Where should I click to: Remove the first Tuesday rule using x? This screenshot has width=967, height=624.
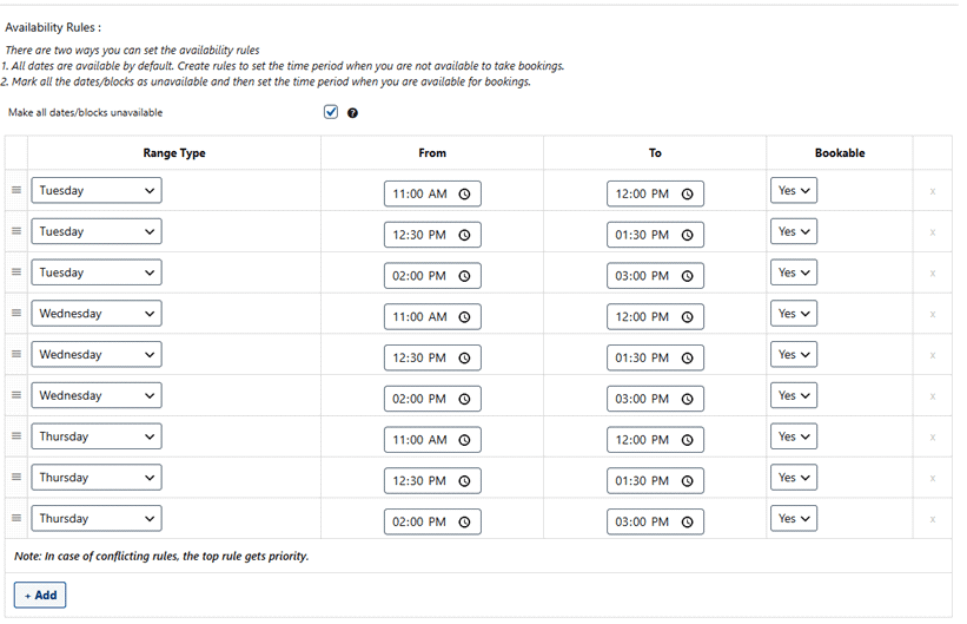932,191
